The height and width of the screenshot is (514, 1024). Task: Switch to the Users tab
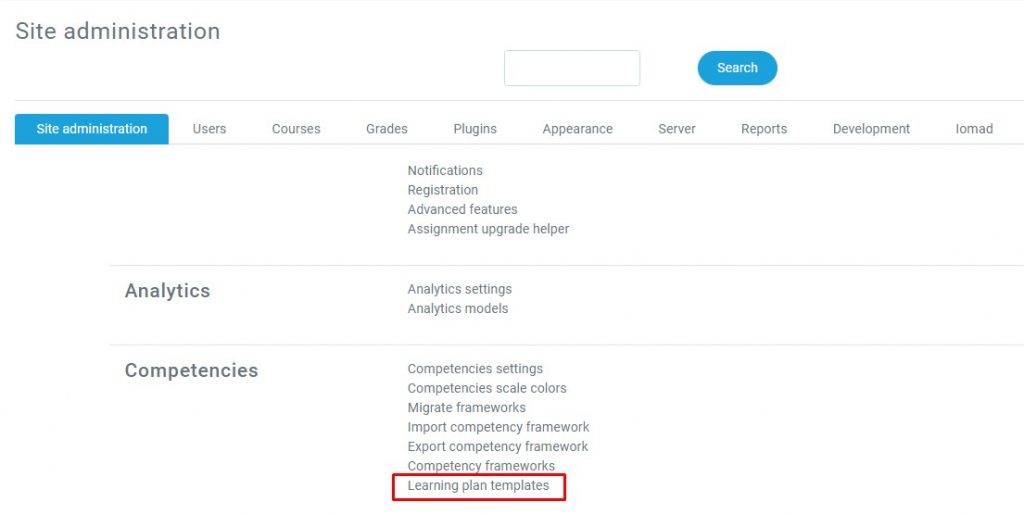point(209,129)
